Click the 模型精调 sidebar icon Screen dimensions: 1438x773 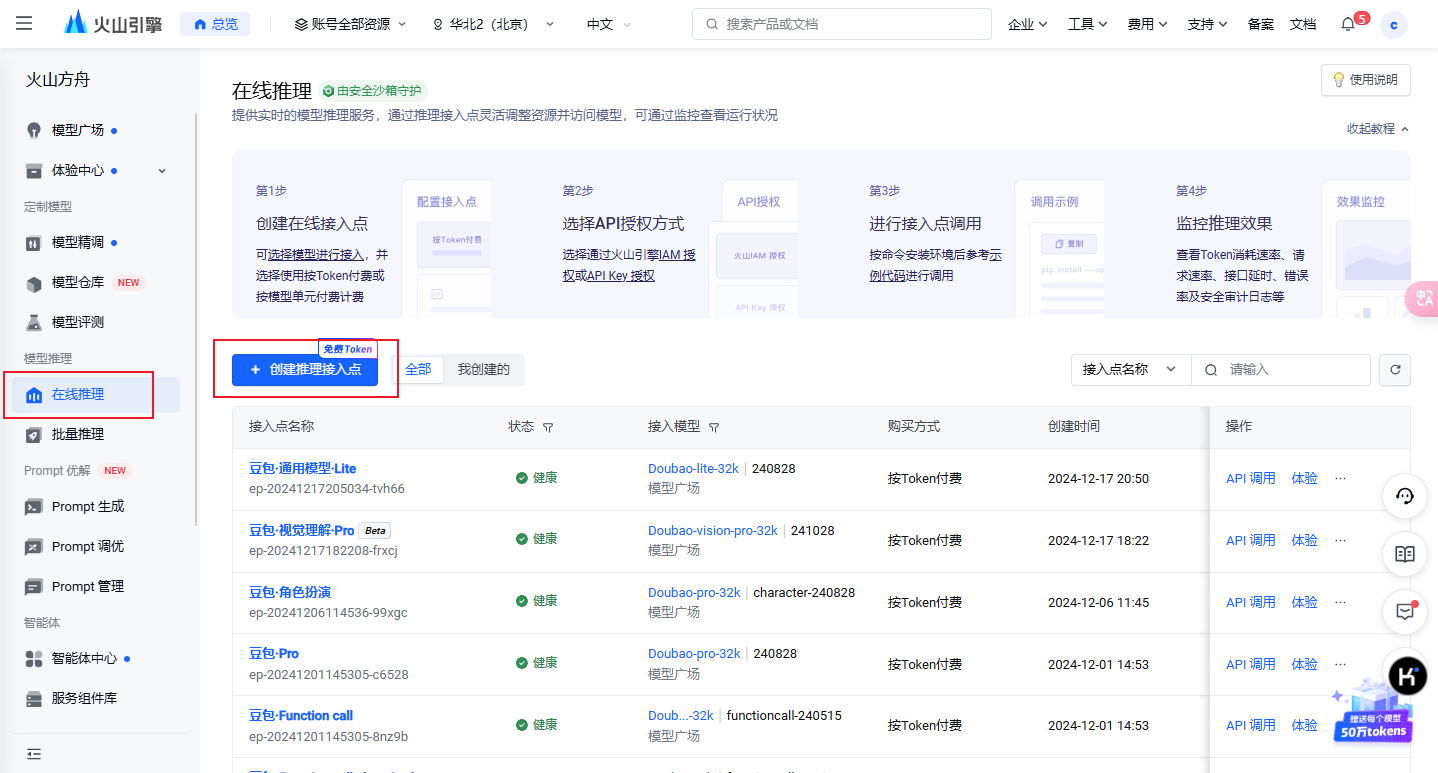pos(34,242)
